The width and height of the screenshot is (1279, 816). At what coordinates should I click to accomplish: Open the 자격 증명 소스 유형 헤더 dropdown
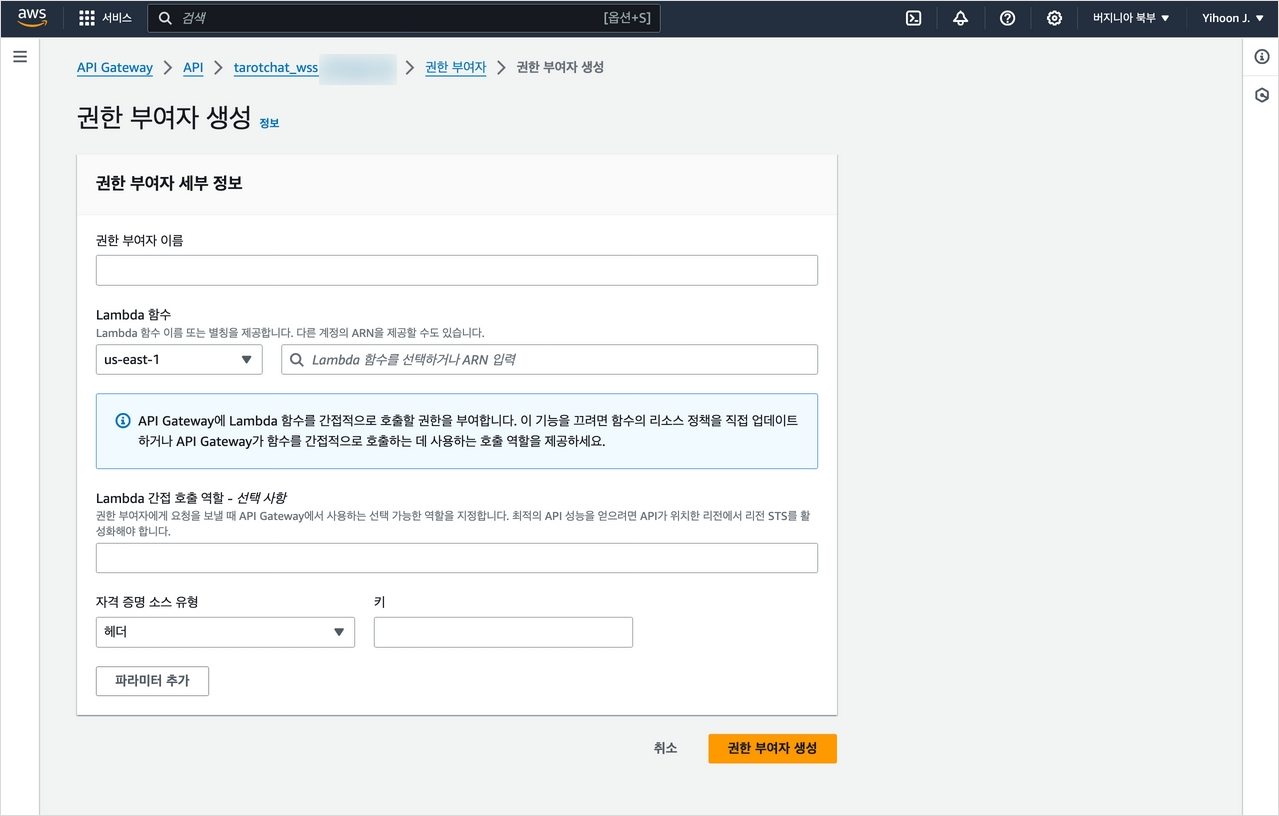pos(225,632)
